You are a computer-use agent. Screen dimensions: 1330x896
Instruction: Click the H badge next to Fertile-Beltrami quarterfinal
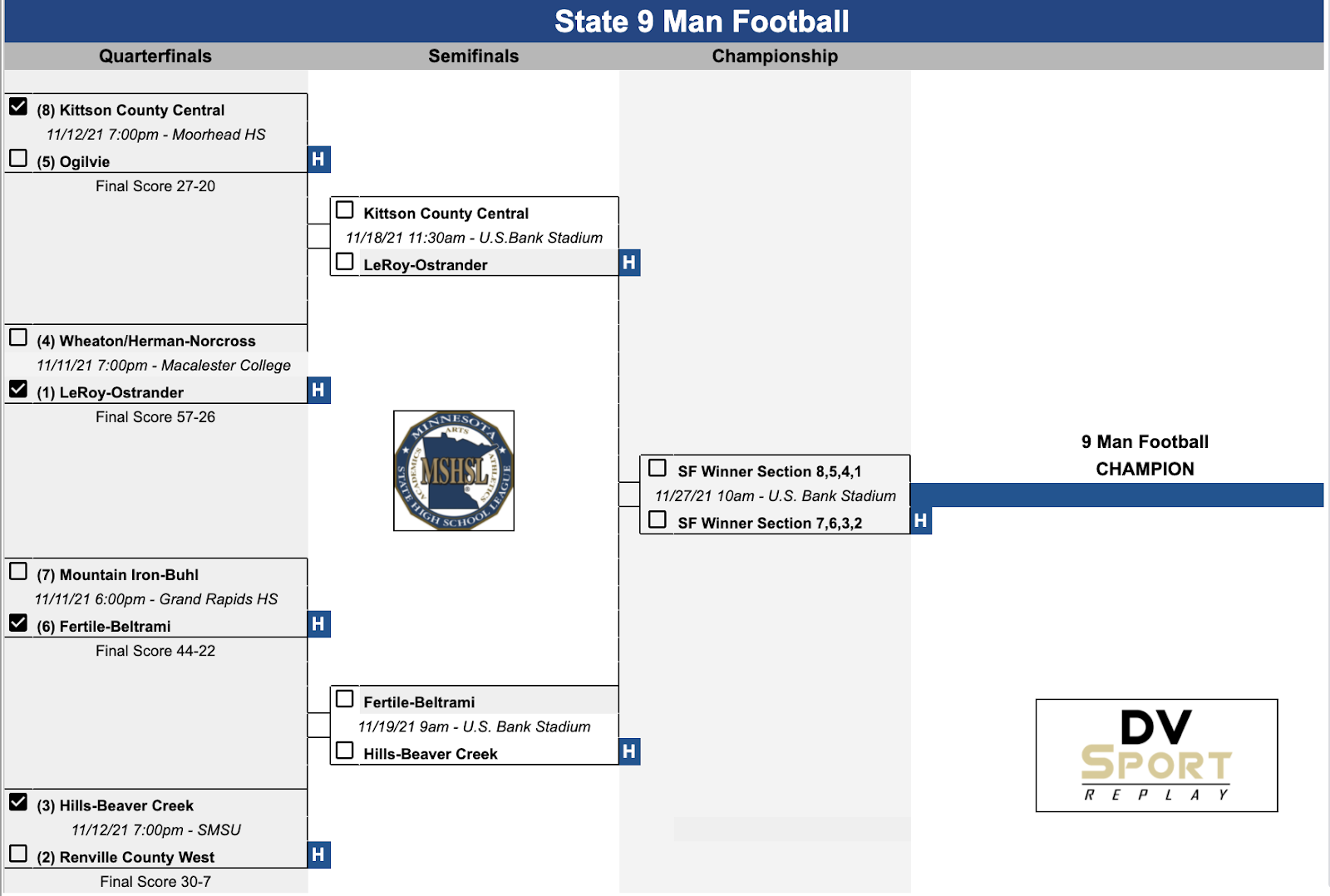tap(318, 624)
